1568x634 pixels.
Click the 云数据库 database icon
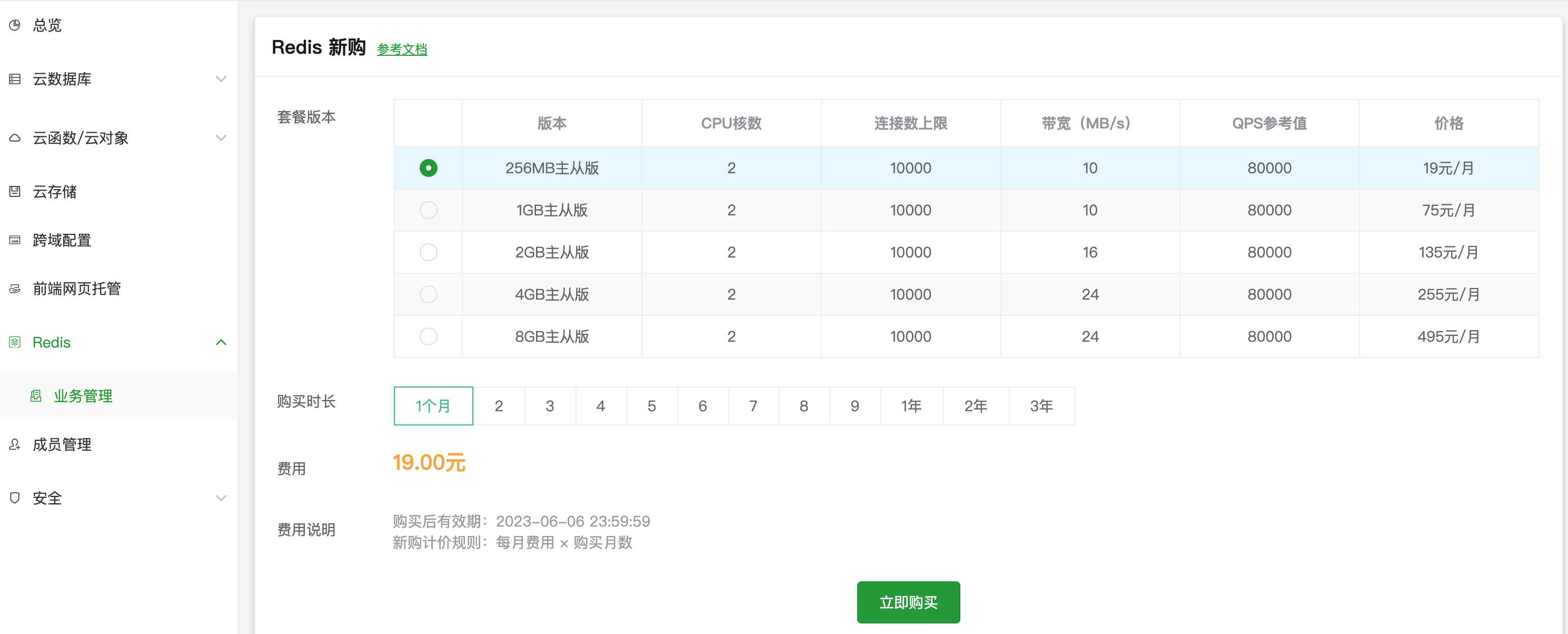(15, 78)
